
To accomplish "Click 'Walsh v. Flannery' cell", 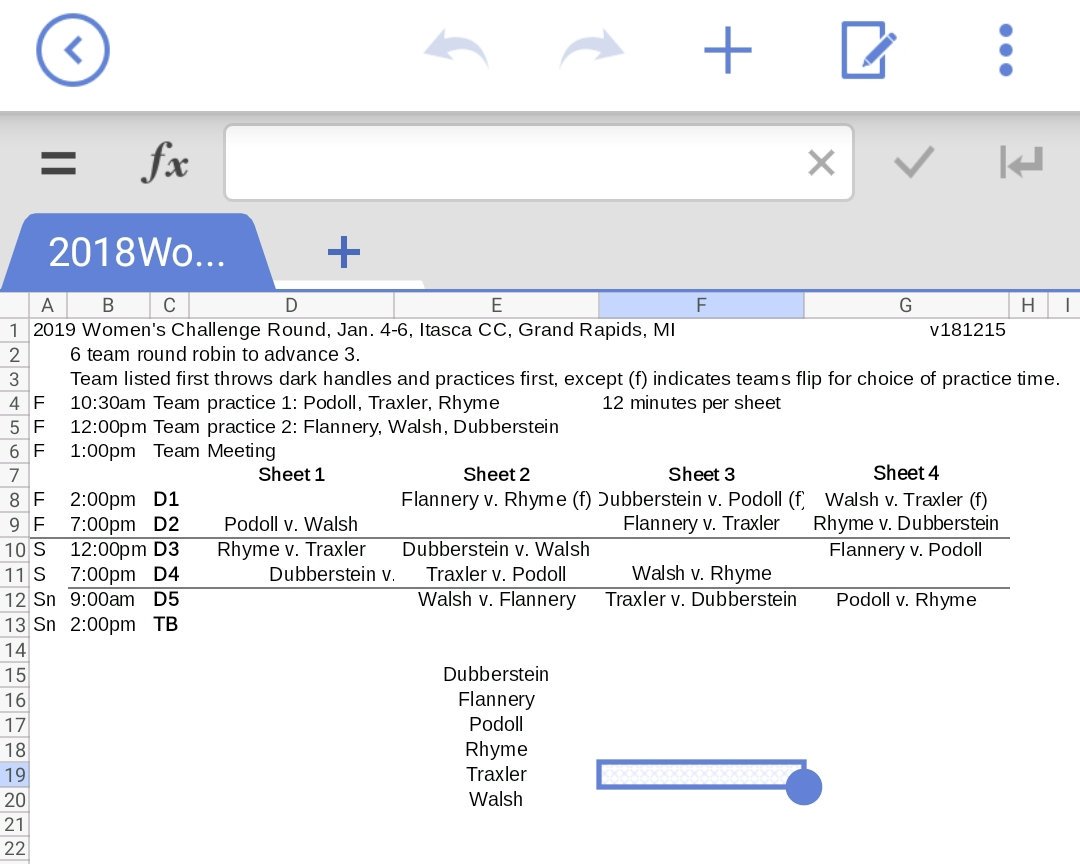I will point(496,599).
